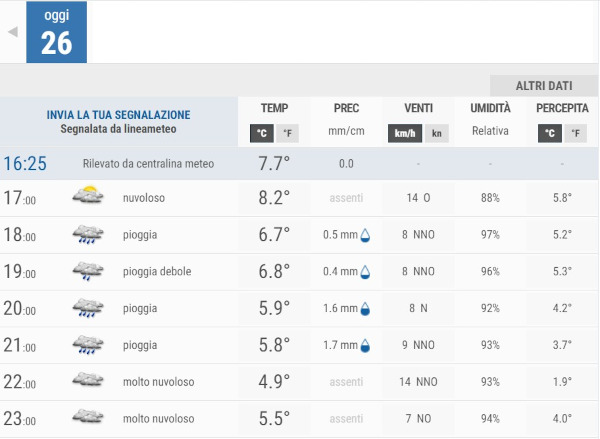600x439 pixels.
Task: Select °C under the TEMP column
Action: pyautogui.click(x=261, y=133)
